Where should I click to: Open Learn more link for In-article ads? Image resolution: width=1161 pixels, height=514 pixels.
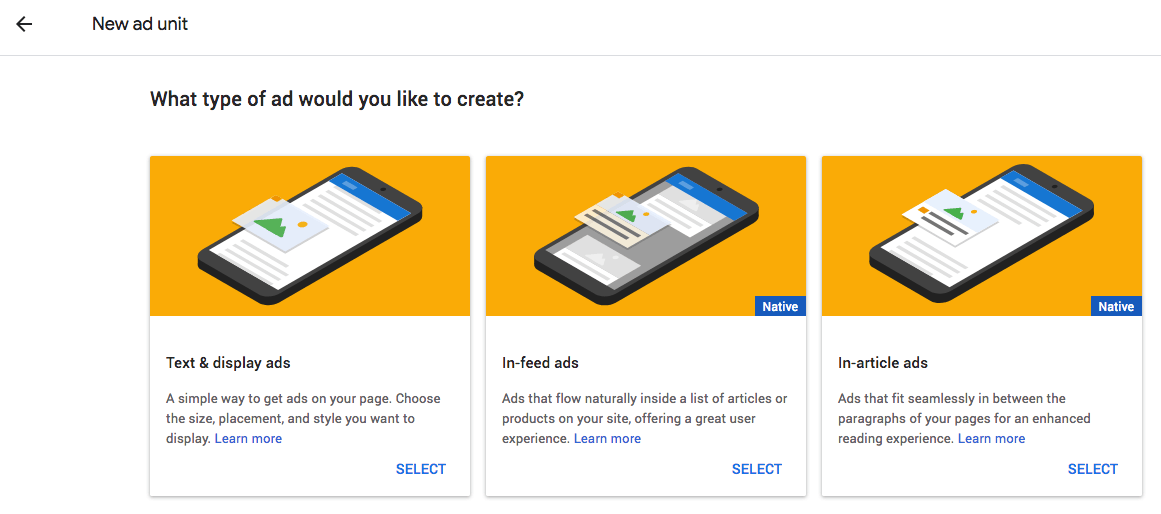click(x=991, y=438)
